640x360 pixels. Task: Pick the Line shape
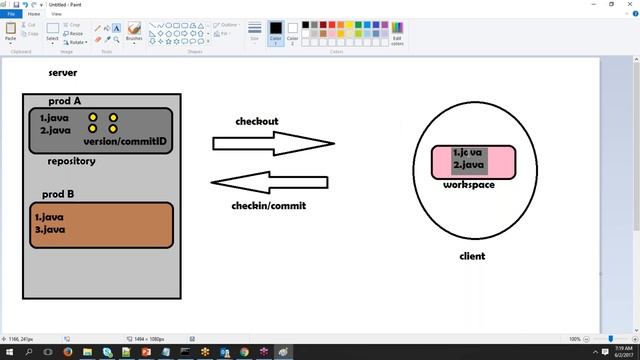pyautogui.click(x=152, y=25)
